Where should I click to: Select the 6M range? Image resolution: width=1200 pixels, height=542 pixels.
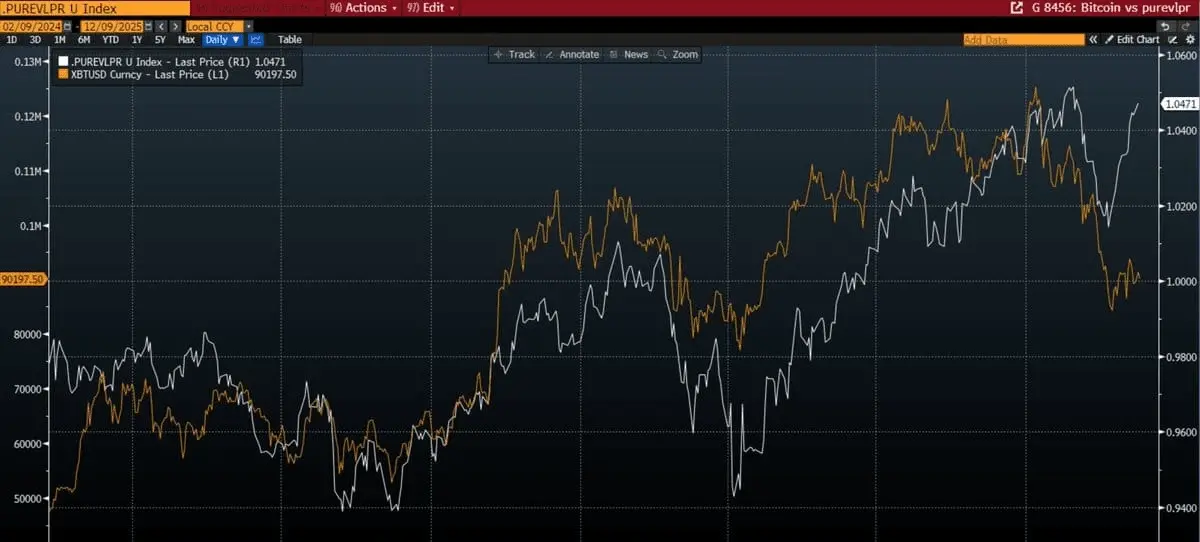84,40
